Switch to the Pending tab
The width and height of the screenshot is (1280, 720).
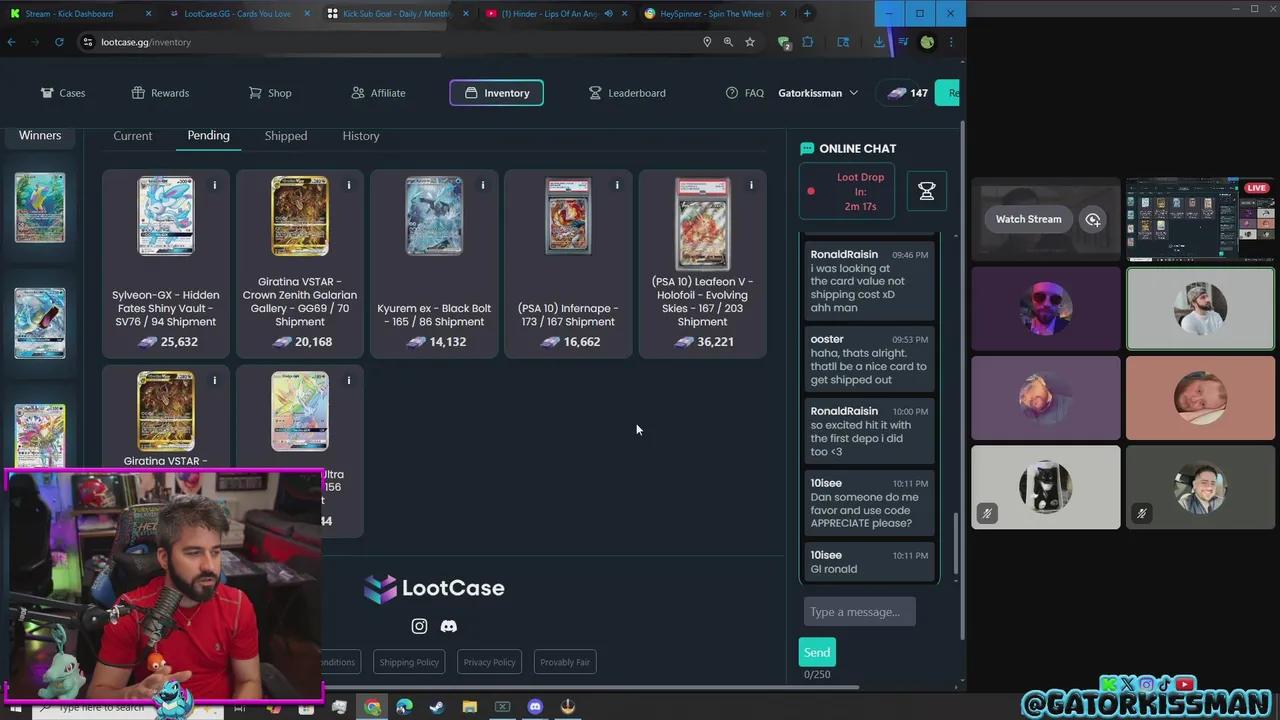tap(208, 135)
